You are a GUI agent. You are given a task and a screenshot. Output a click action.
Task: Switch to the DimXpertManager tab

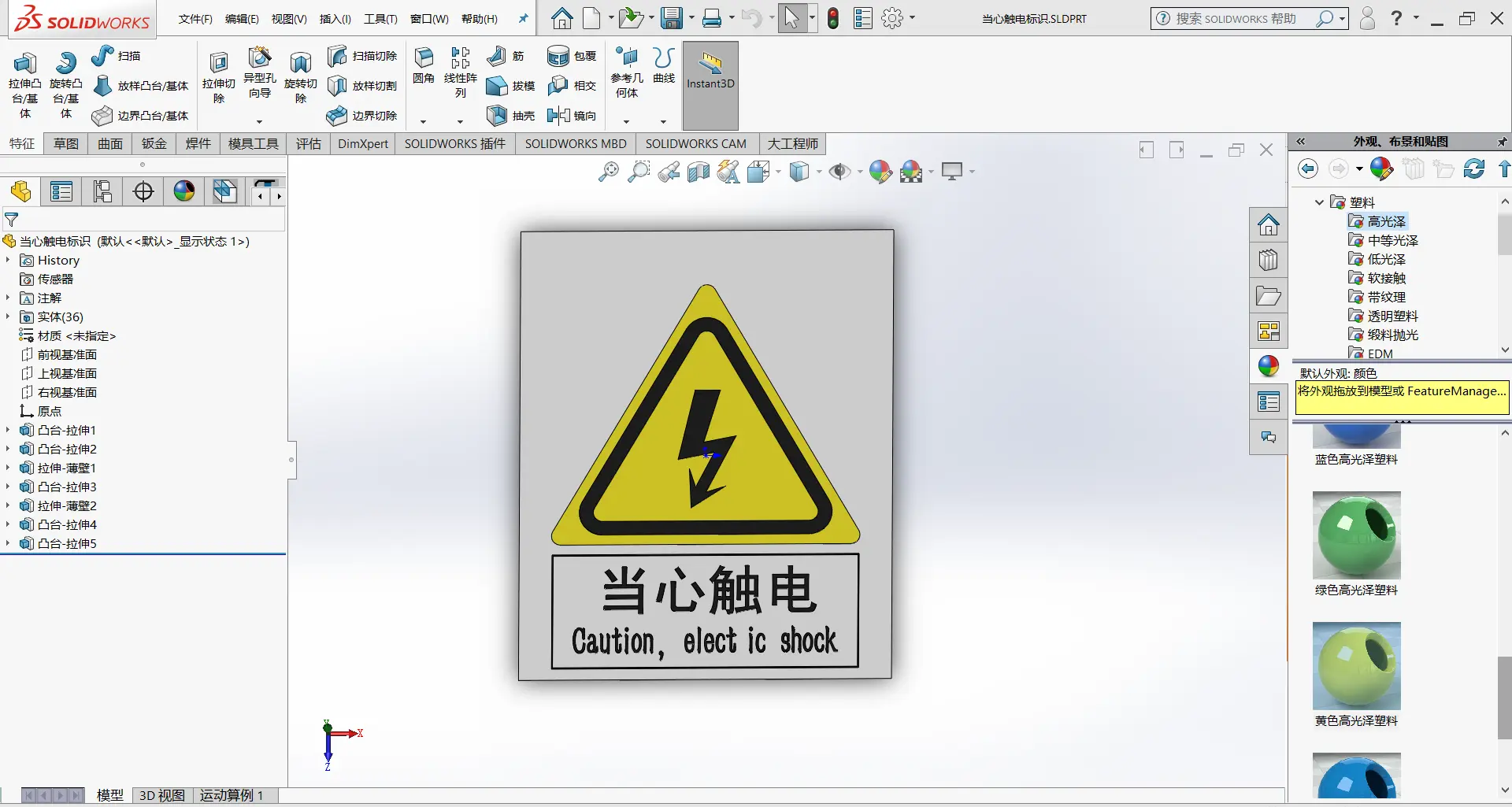click(143, 191)
